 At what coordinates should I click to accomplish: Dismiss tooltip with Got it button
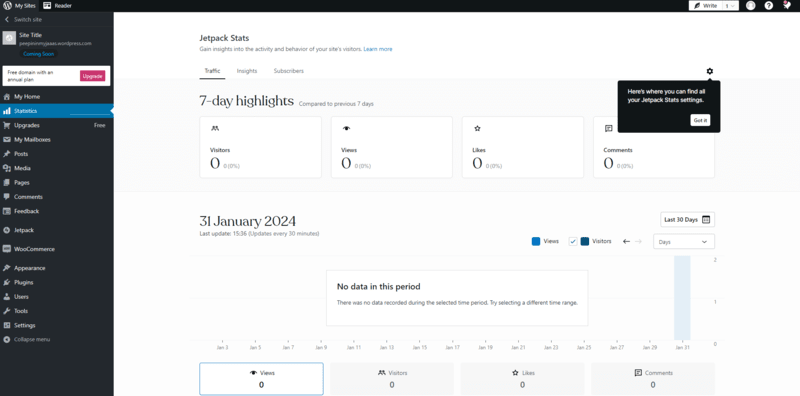(x=700, y=120)
